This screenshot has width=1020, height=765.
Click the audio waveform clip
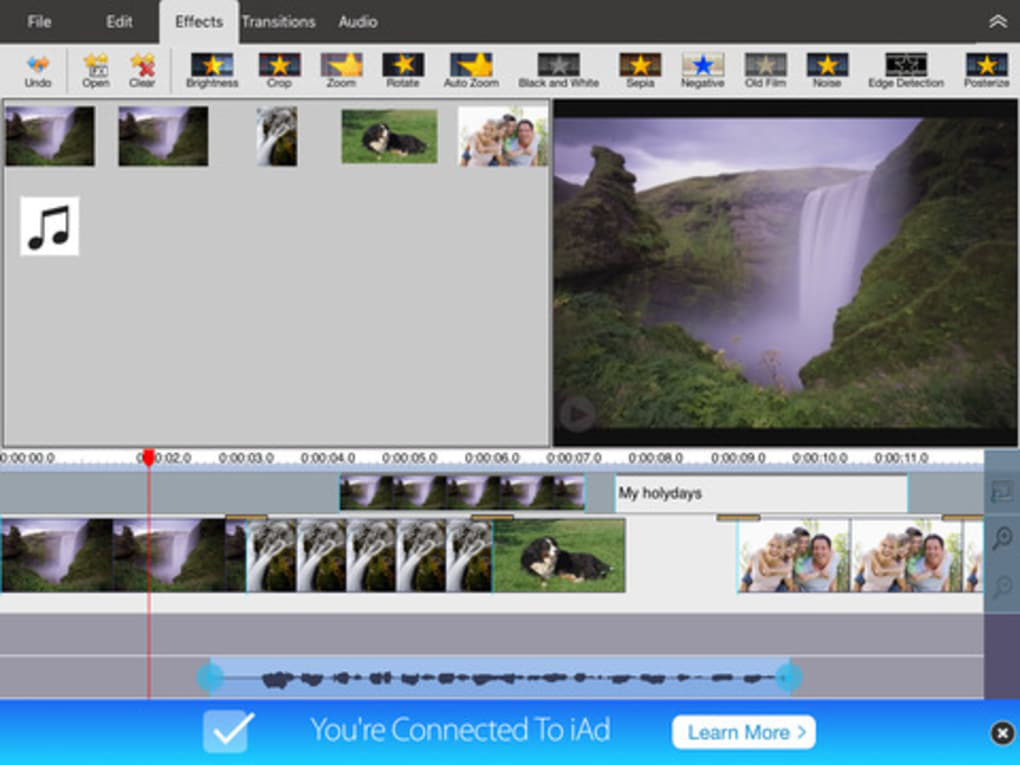coord(500,678)
